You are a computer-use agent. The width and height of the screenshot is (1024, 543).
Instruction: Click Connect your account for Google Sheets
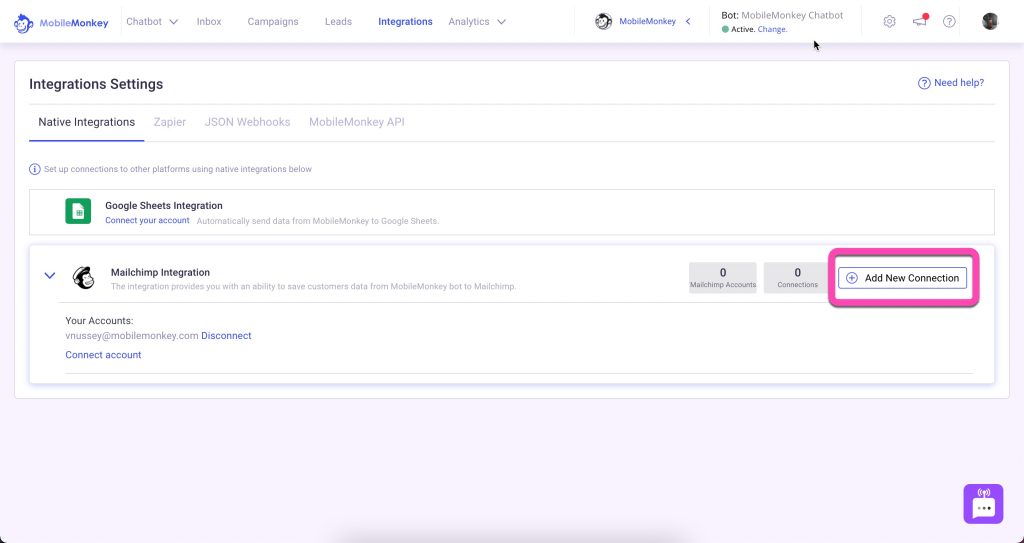tap(148, 221)
